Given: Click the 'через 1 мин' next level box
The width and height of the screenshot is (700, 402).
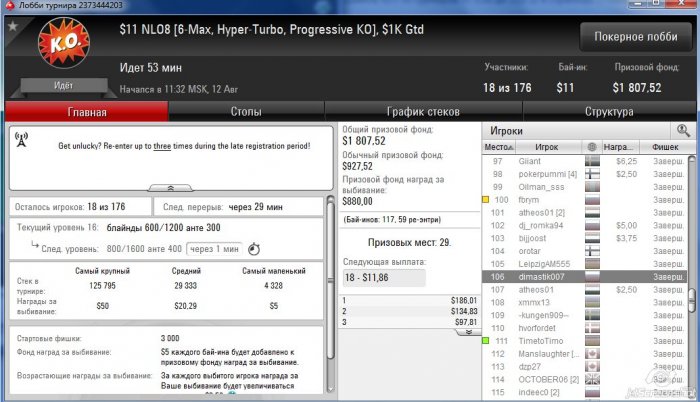Looking at the screenshot, I should [214, 249].
